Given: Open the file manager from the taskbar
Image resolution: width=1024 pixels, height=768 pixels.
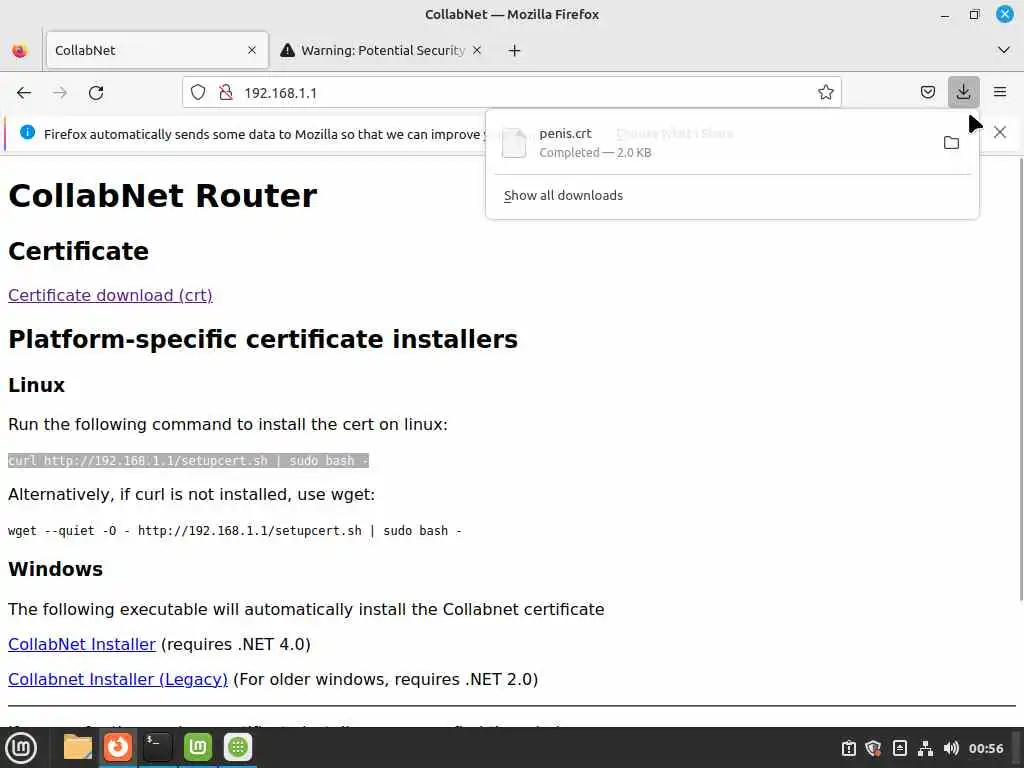Looking at the screenshot, I should [x=77, y=747].
